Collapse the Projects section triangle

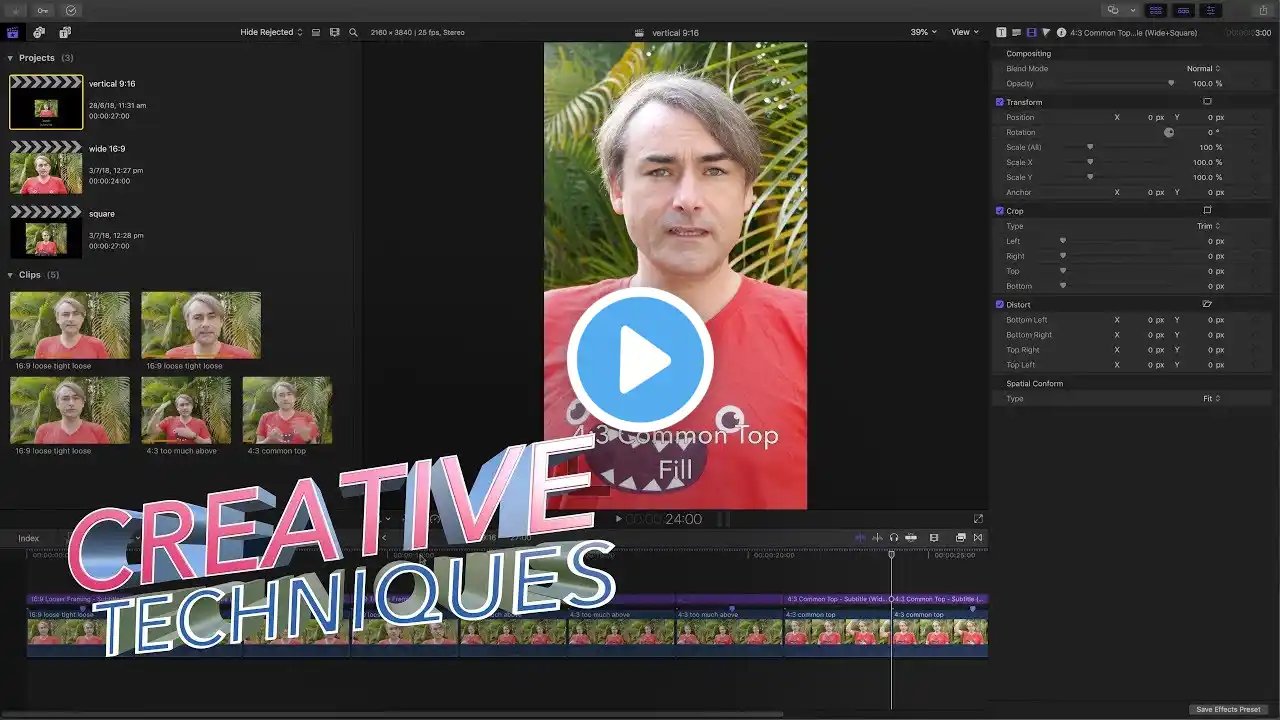pos(10,58)
